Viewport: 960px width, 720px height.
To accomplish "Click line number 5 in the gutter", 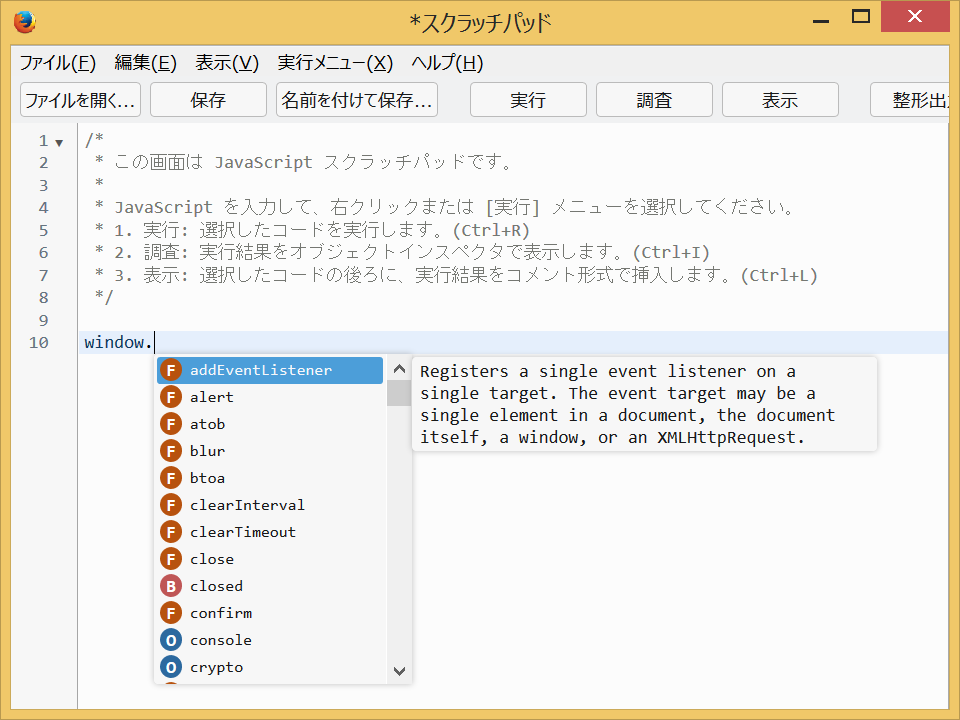I will pyautogui.click(x=43, y=231).
